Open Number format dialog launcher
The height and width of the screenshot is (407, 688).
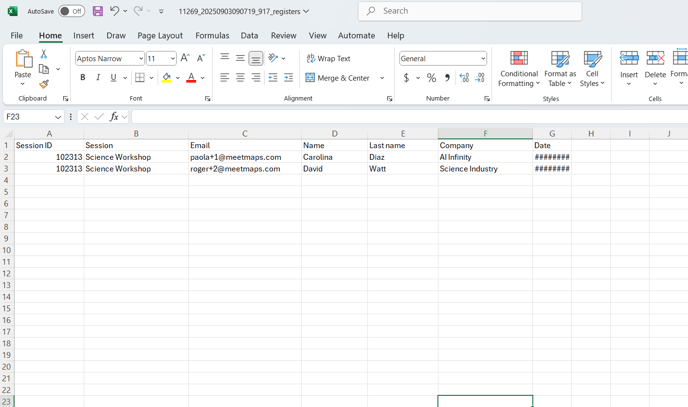(x=487, y=99)
